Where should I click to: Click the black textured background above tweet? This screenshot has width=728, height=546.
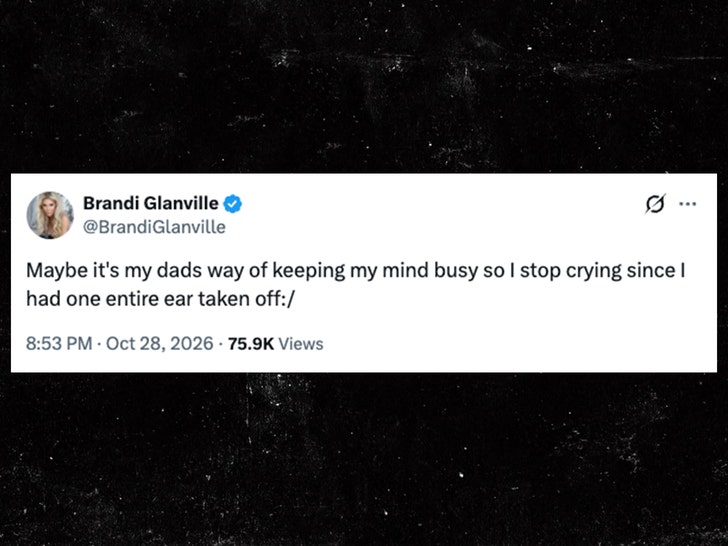click(364, 86)
